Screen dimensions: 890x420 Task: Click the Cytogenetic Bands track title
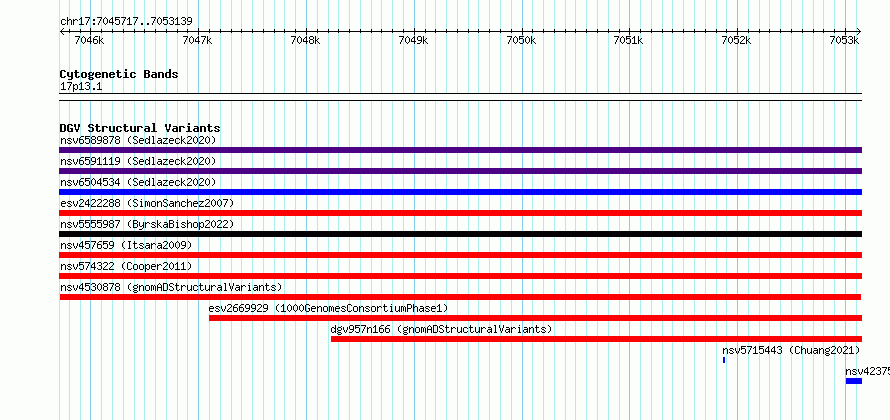(x=119, y=74)
